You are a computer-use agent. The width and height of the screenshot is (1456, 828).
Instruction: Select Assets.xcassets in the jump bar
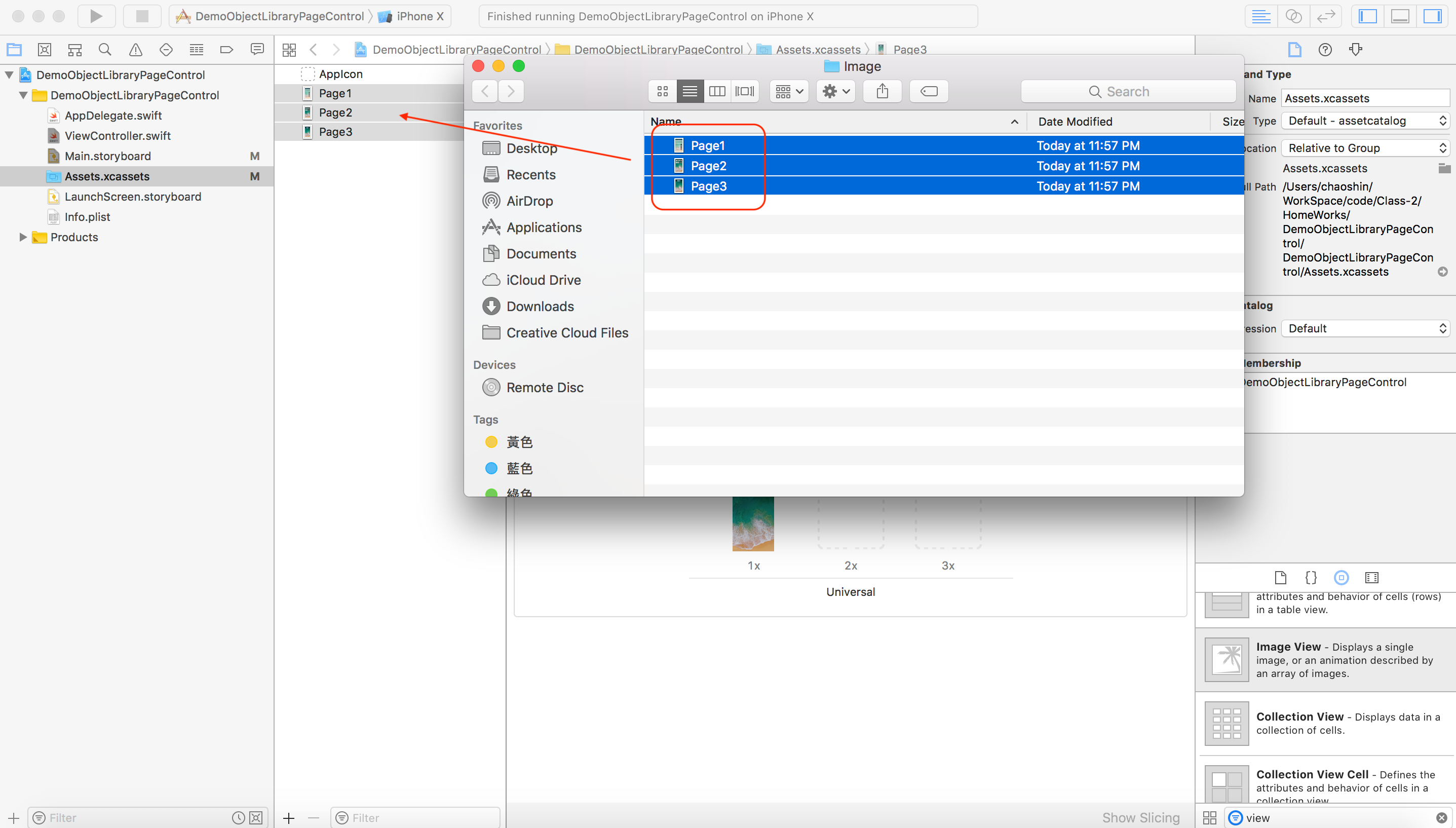tap(818, 49)
